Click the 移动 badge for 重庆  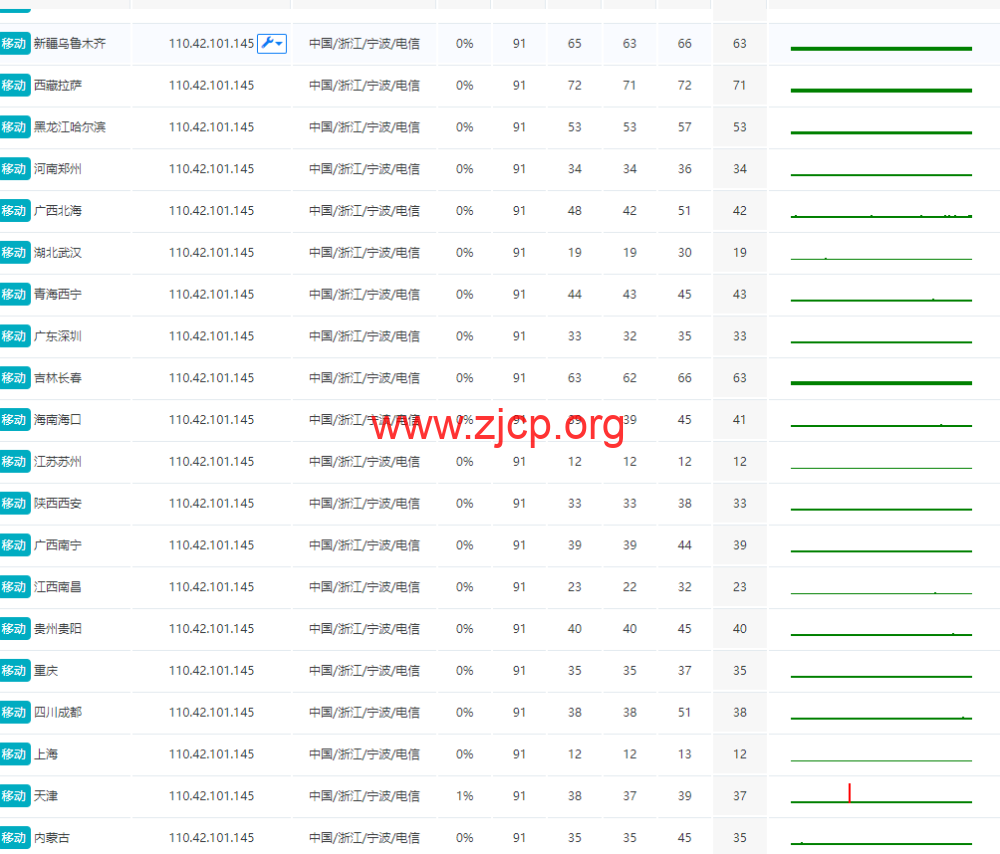click(x=14, y=670)
